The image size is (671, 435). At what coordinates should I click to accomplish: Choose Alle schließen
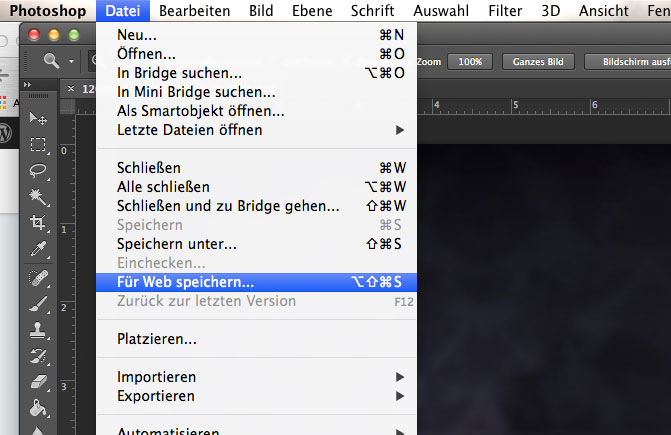(256, 187)
